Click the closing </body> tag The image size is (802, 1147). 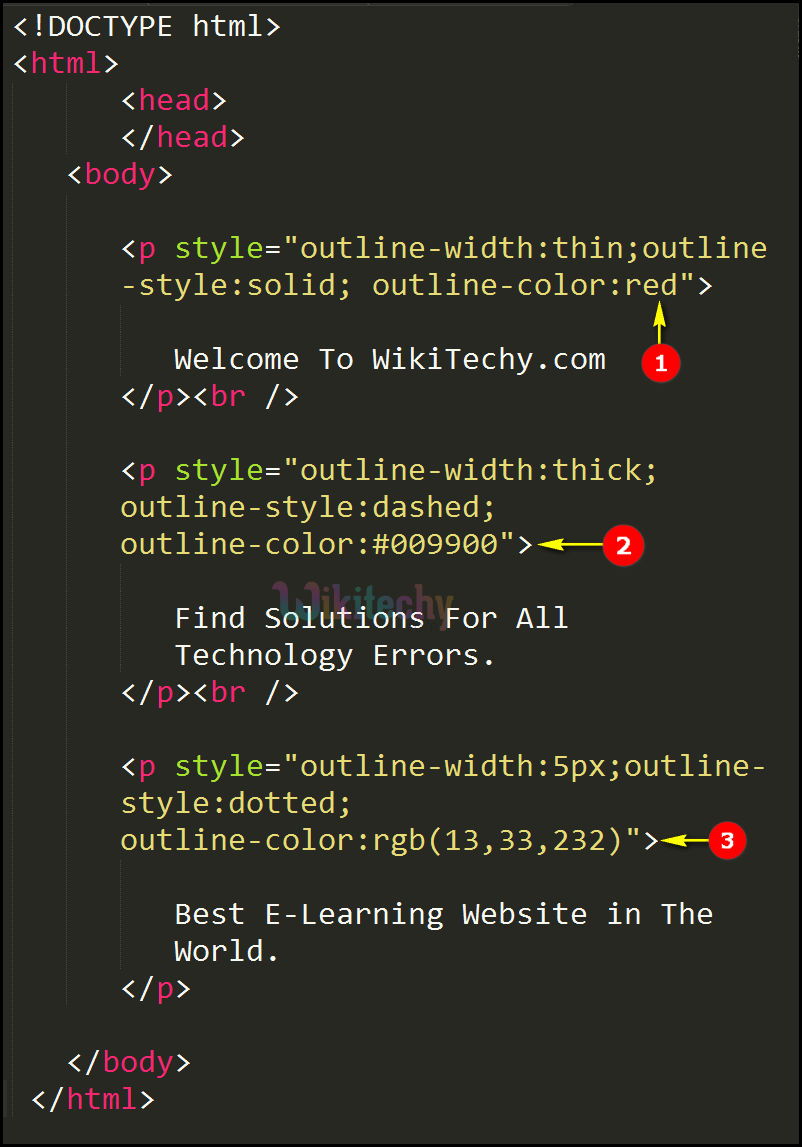click(129, 1062)
